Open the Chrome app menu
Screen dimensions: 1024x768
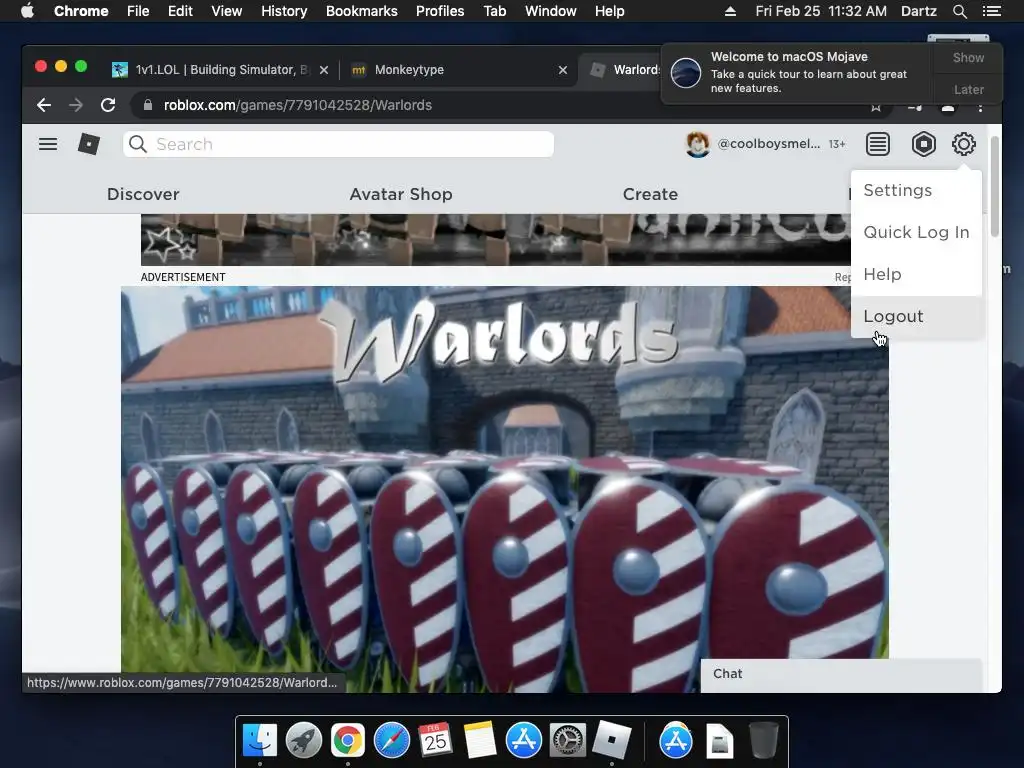tap(81, 11)
